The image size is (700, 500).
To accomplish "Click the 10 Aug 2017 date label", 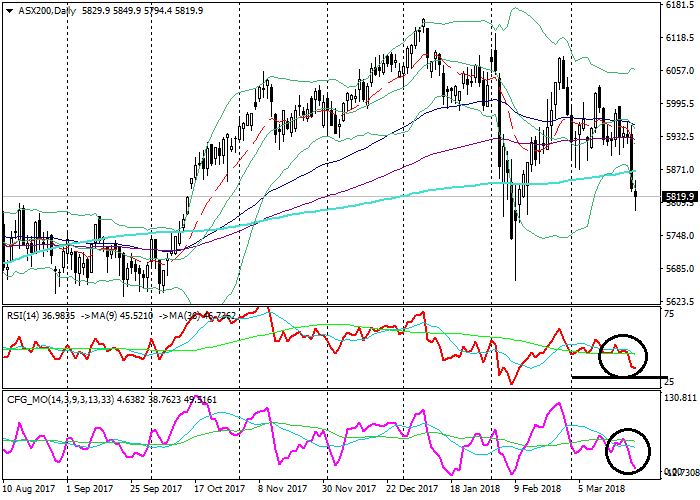I will tap(29, 489).
